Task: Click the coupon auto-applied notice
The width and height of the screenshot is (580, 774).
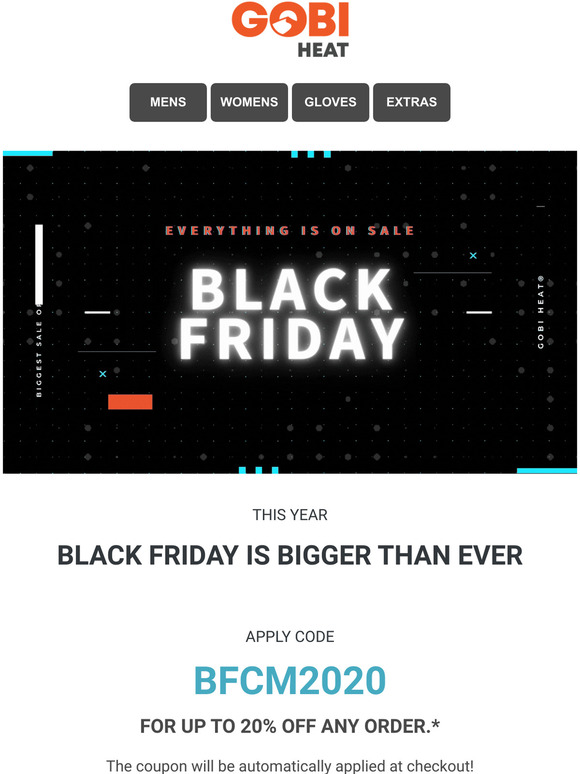Action: (290, 766)
